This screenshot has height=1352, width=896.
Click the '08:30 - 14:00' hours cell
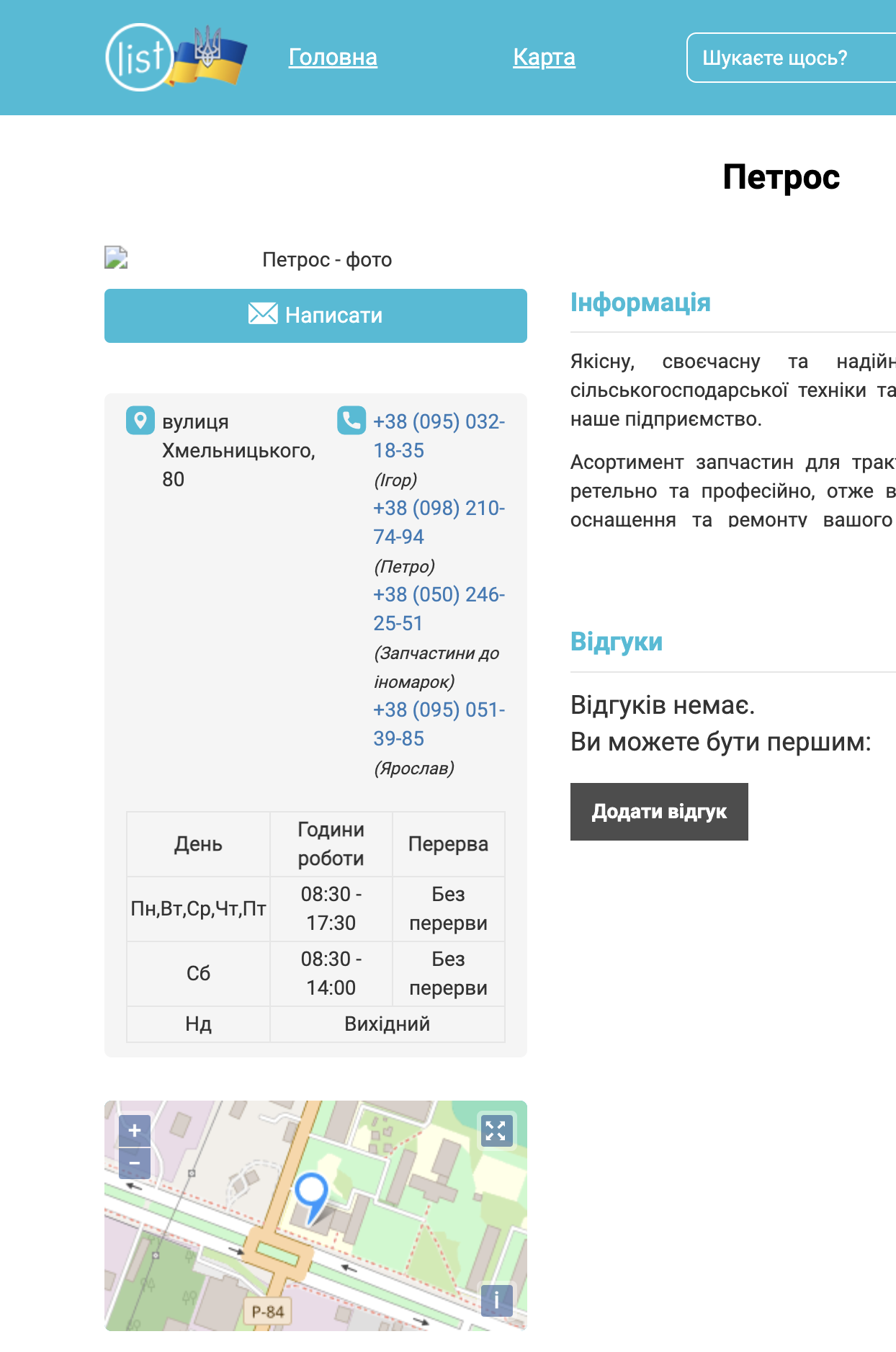(331, 974)
